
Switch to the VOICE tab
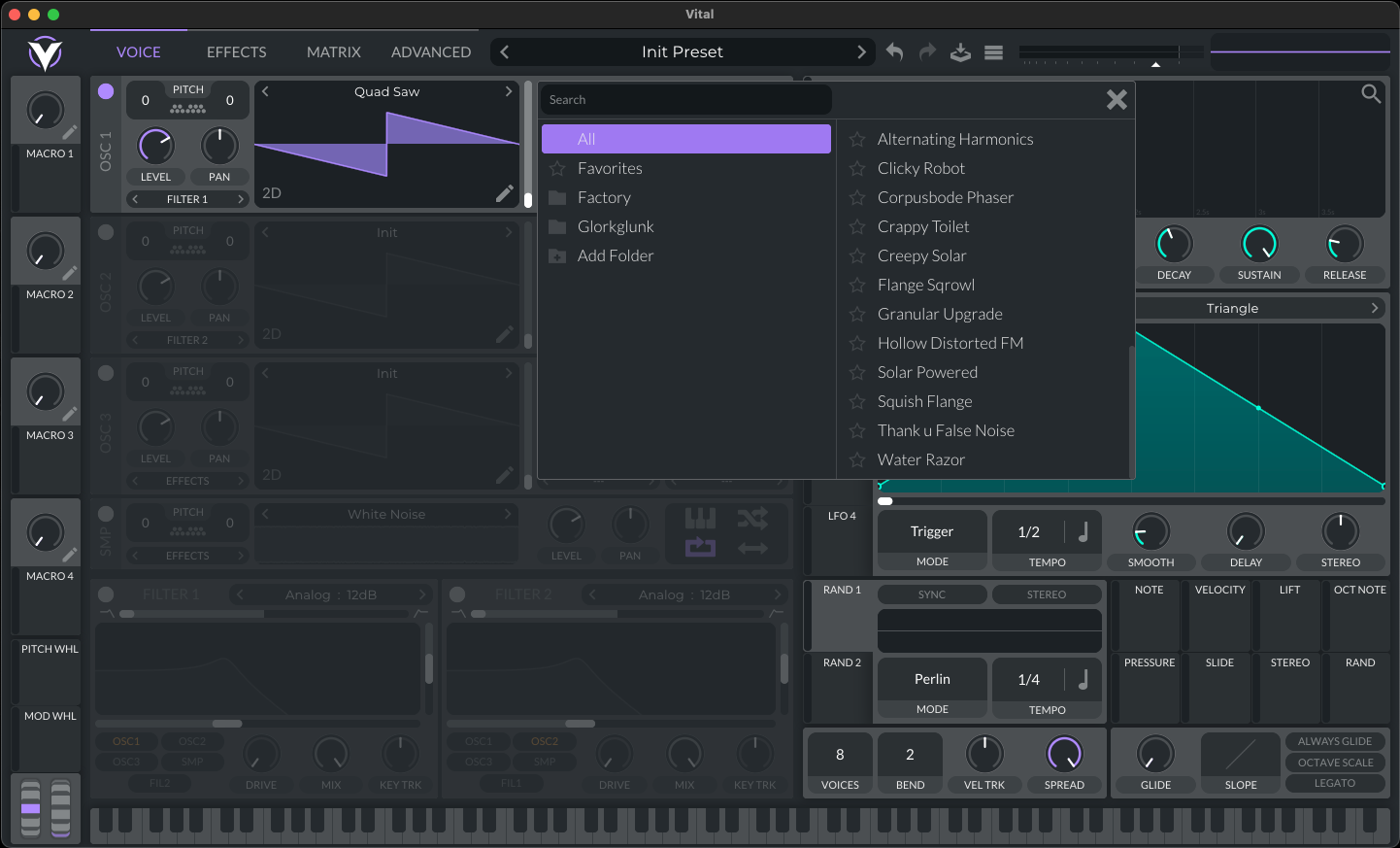click(139, 52)
